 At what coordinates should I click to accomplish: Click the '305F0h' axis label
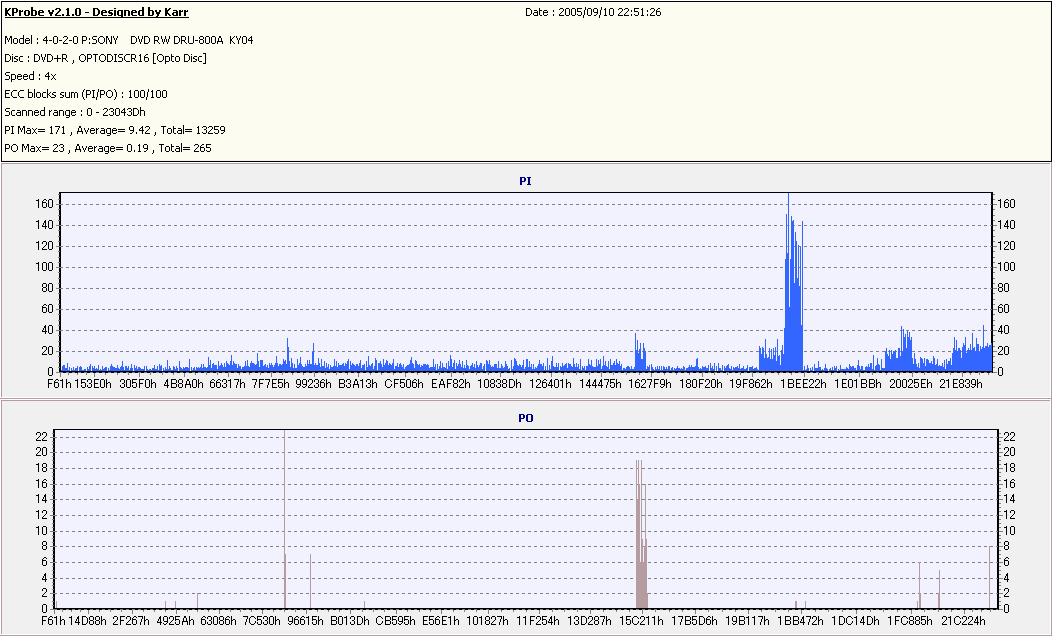pyautogui.click(x=138, y=384)
